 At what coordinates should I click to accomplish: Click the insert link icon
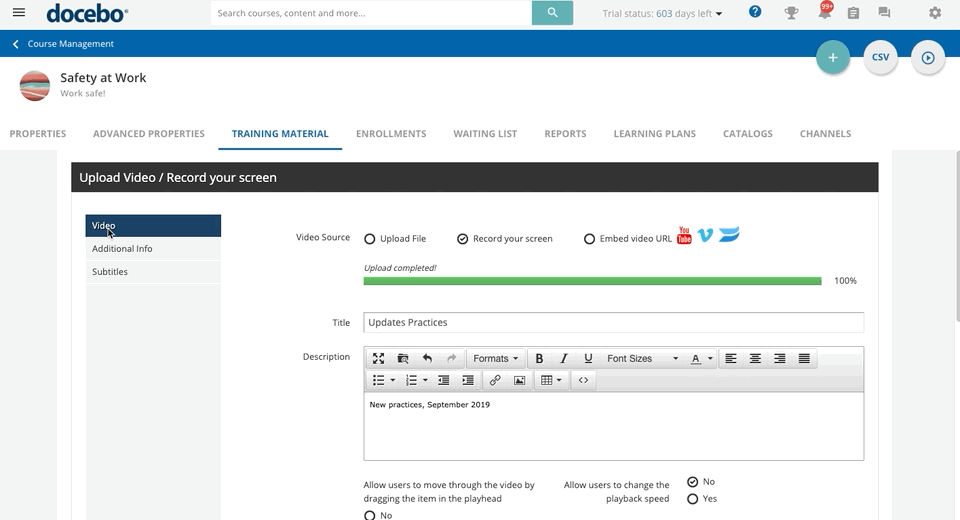495,380
